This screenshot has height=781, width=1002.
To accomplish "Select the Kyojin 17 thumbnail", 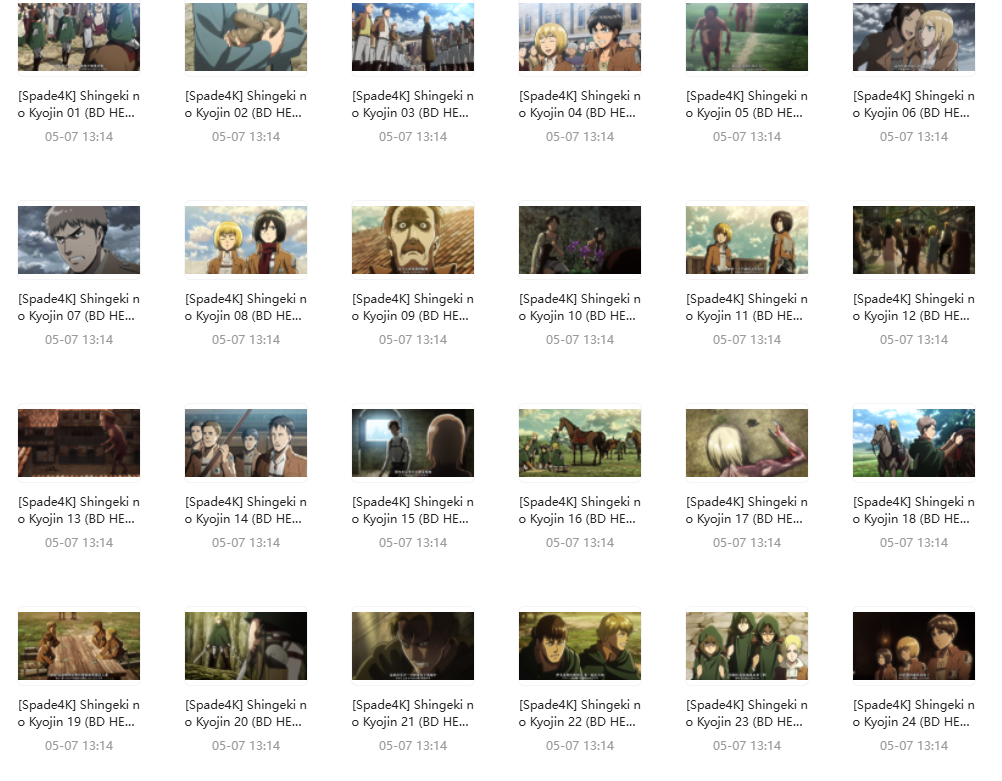I will 747,443.
